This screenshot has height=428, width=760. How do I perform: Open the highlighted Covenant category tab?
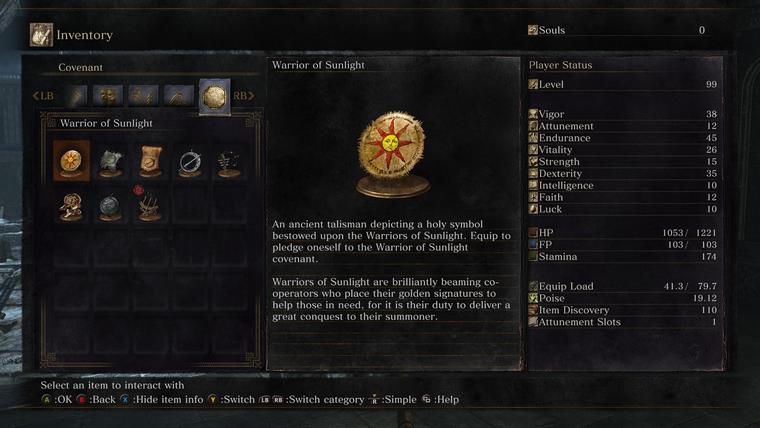coord(215,97)
